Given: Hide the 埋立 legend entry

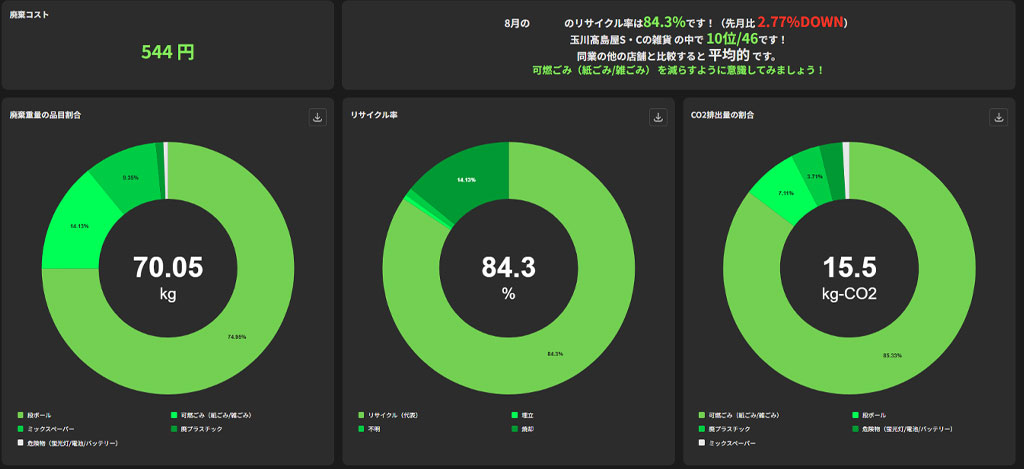Looking at the screenshot, I should tap(527, 414).
